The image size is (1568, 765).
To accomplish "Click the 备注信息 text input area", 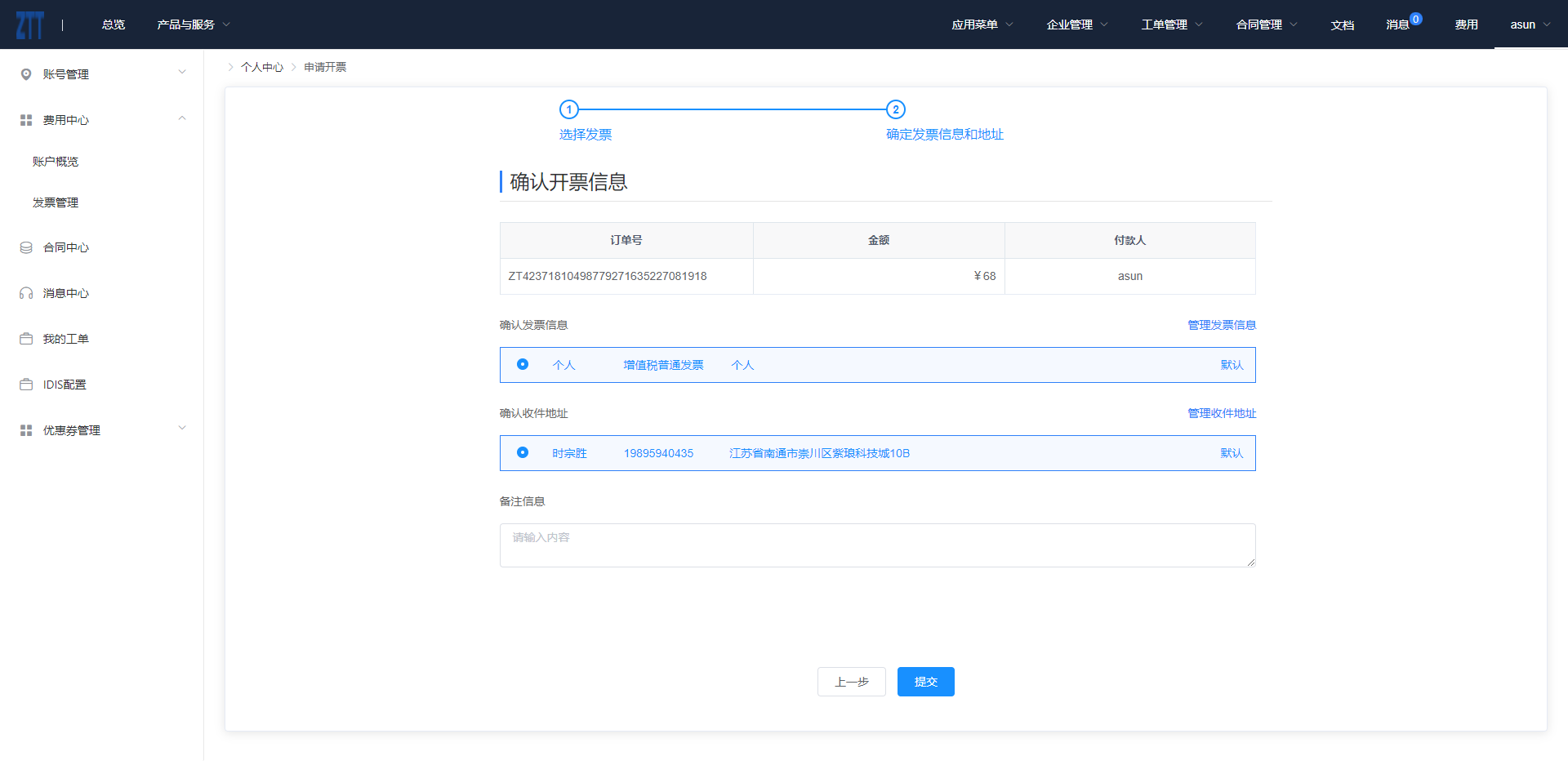I will (x=877, y=545).
